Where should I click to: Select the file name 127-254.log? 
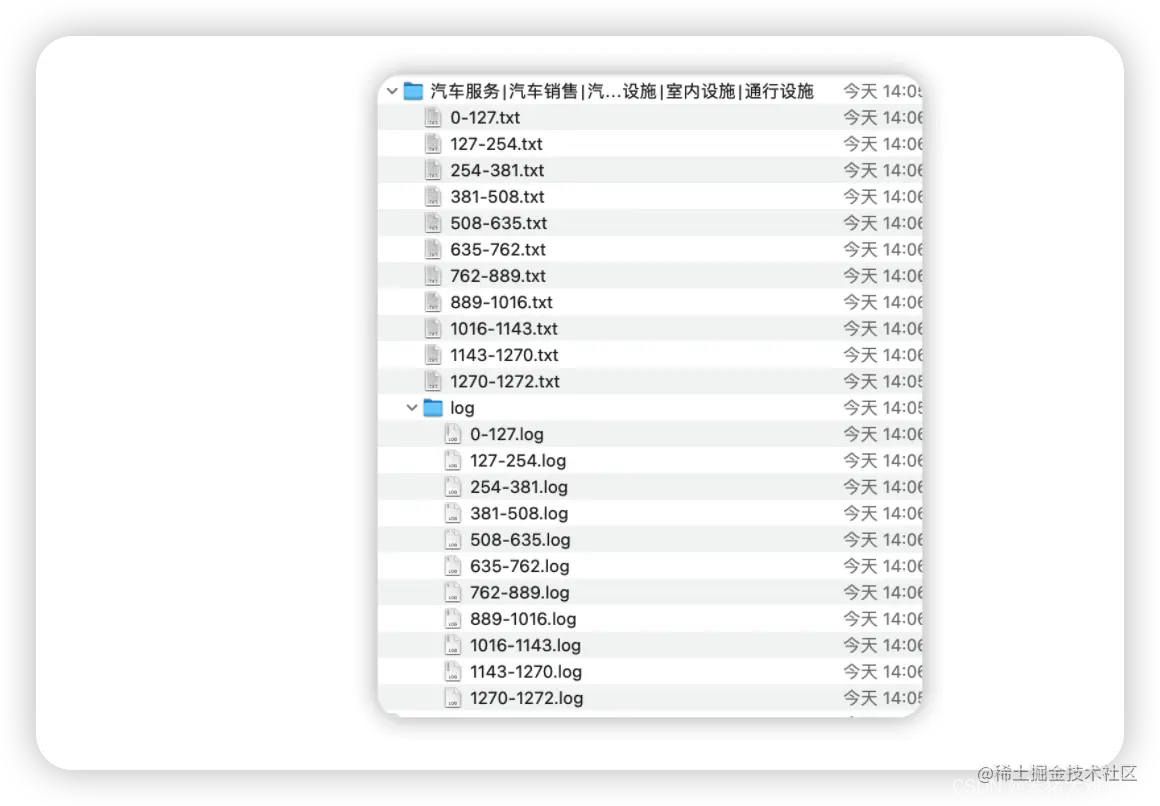click(518, 460)
